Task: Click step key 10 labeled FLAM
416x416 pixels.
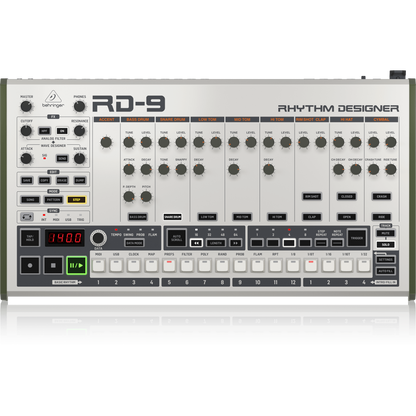Action: tap(258, 265)
